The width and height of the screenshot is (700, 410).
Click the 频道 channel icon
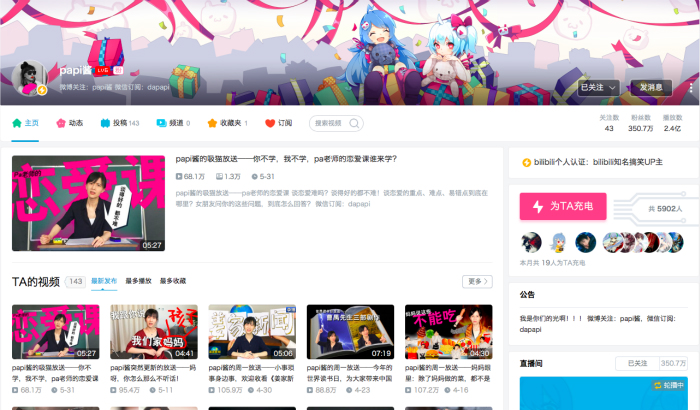point(161,123)
